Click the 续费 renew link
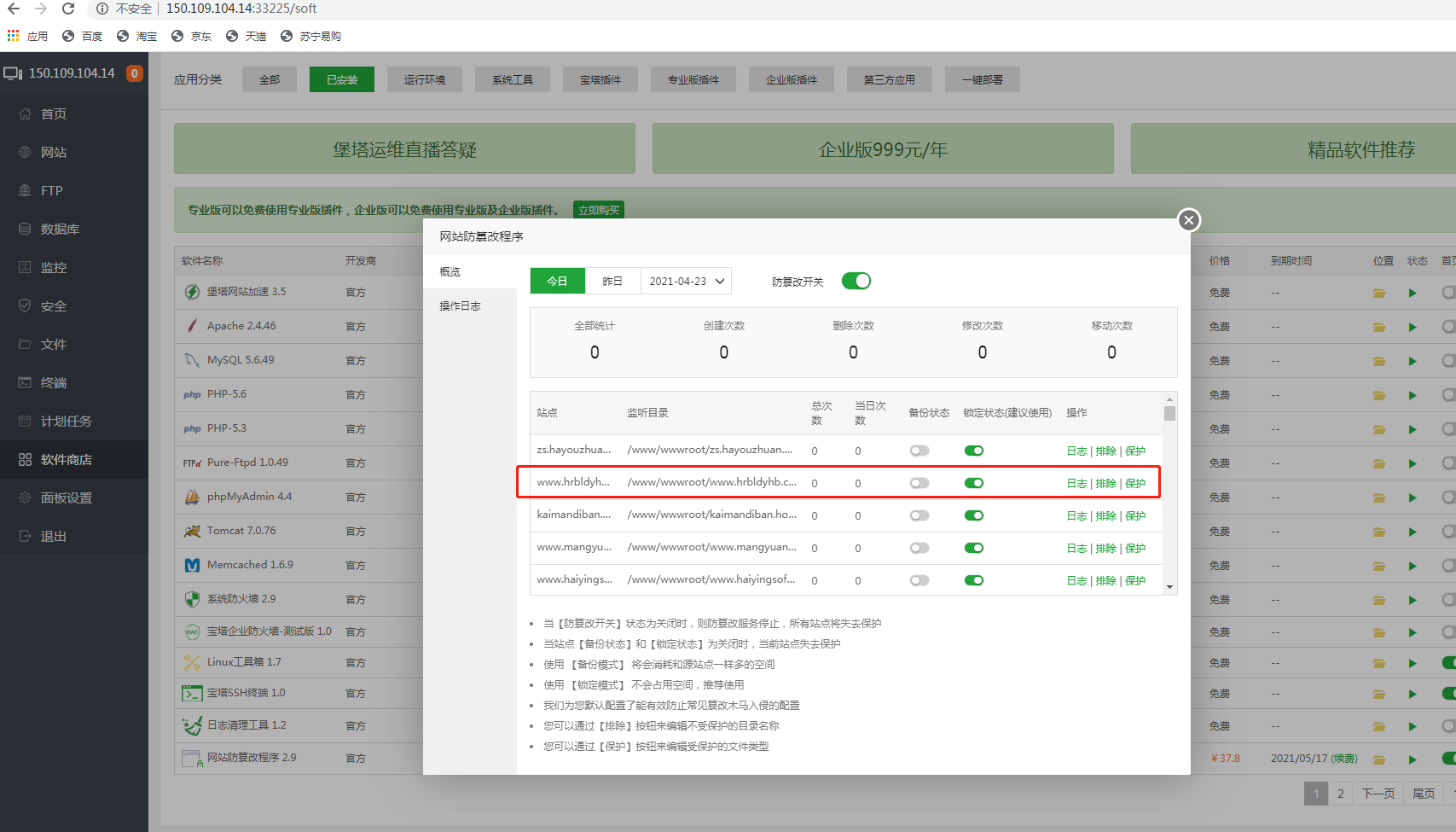This screenshot has width=1456, height=832. (1344, 759)
